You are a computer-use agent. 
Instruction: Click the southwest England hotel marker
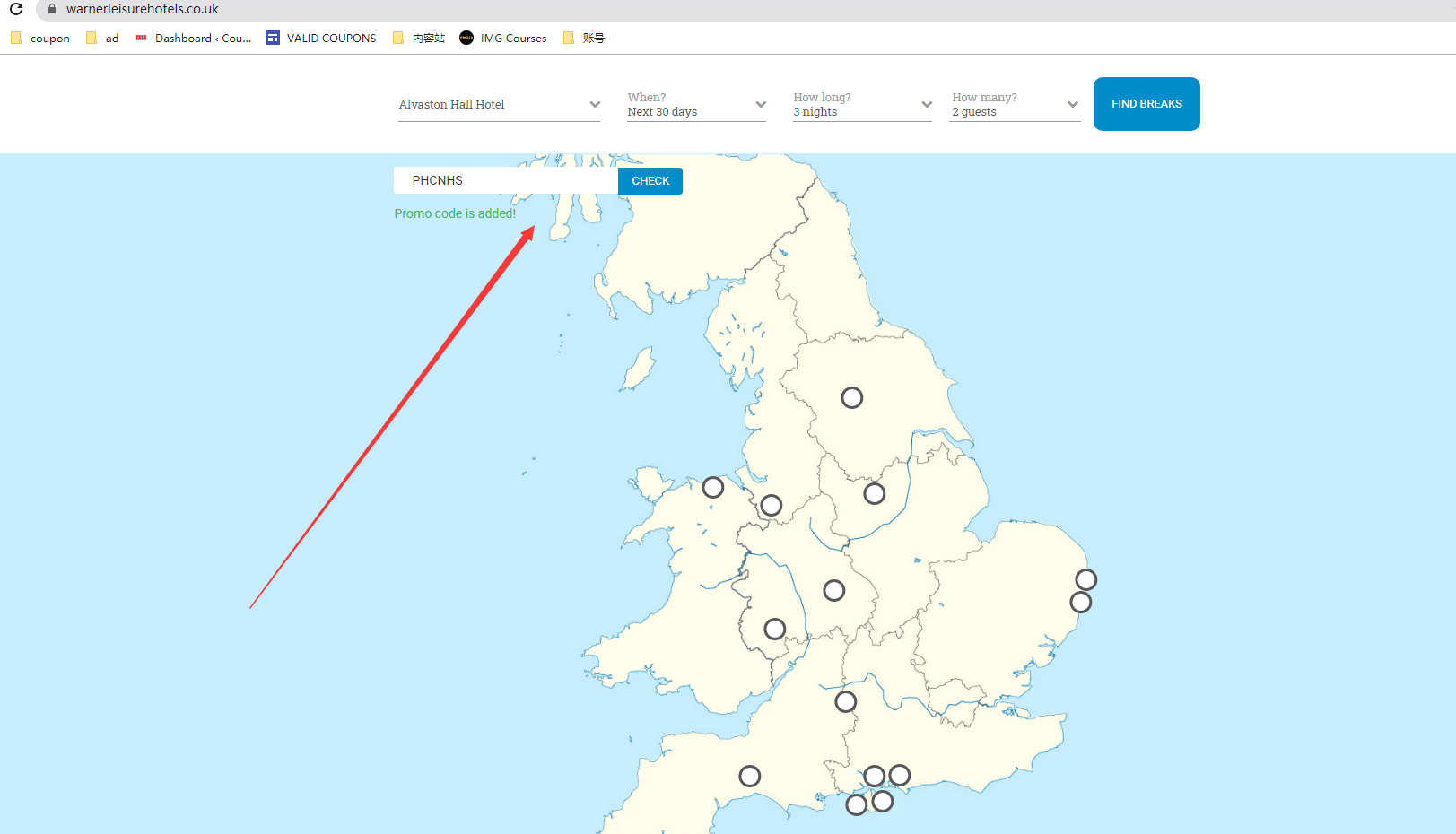tap(749, 776)
